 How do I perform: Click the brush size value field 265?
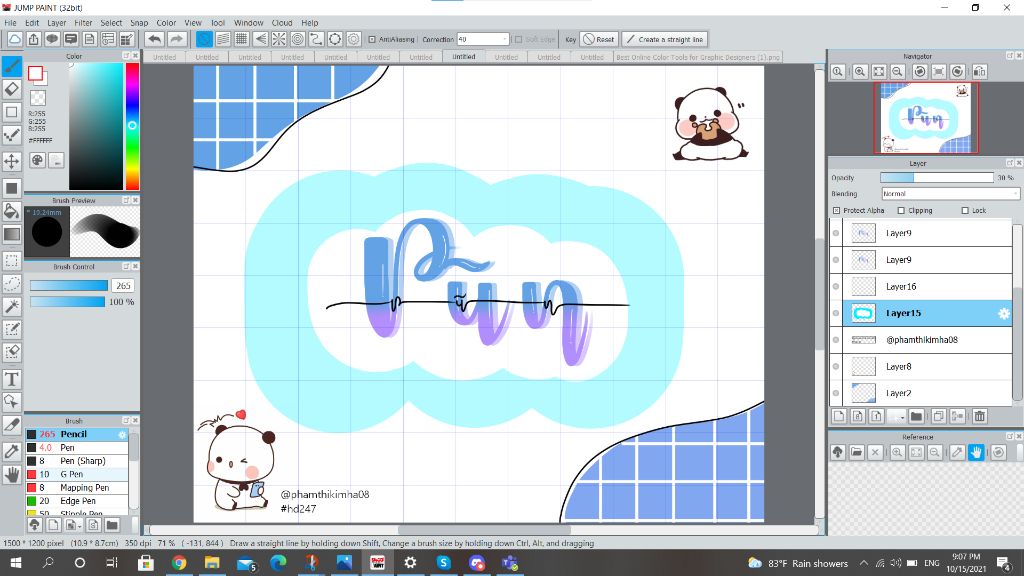tap(123, 285)
